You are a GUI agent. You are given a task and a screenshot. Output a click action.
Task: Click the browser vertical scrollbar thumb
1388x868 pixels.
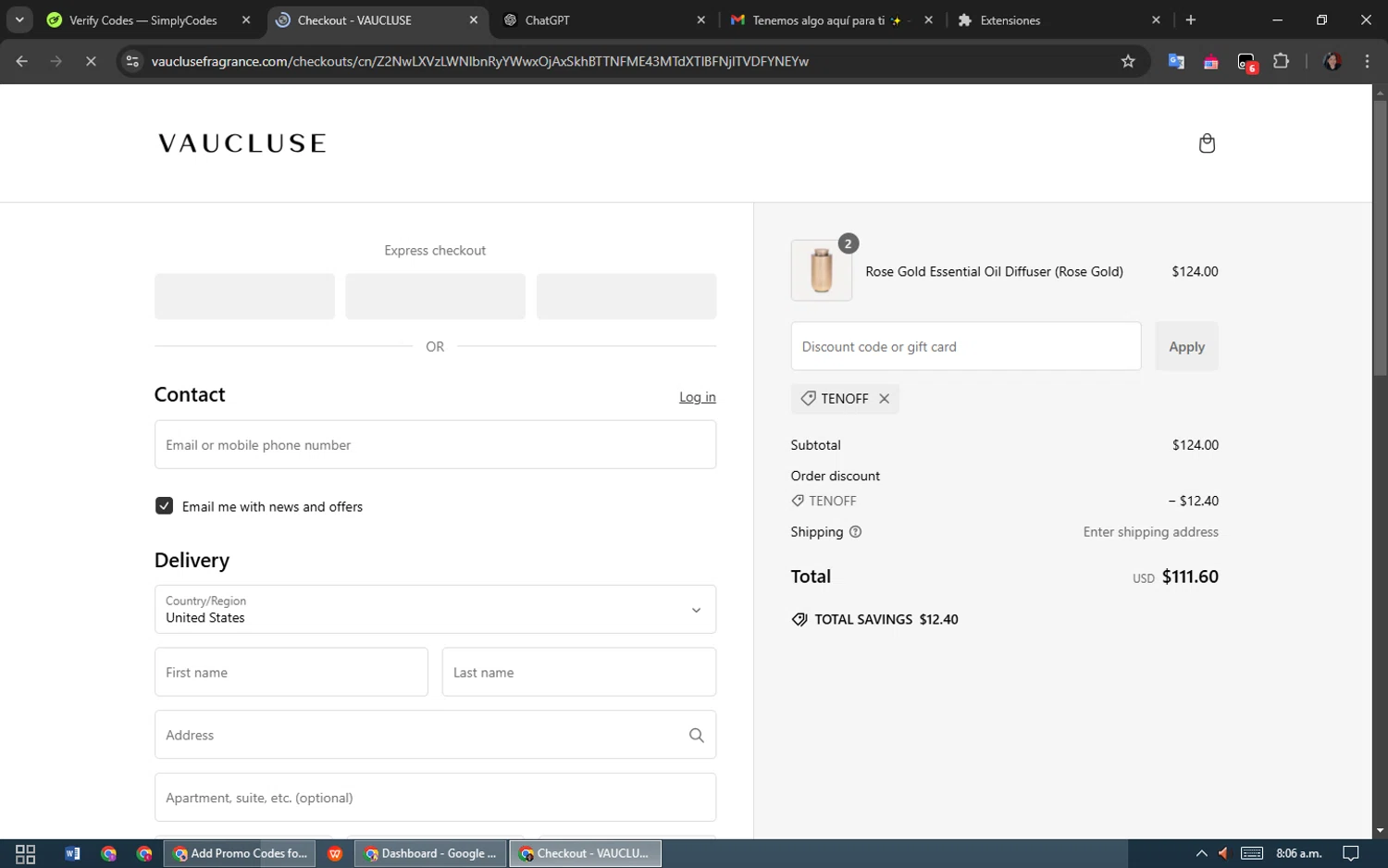[1380, 237]
